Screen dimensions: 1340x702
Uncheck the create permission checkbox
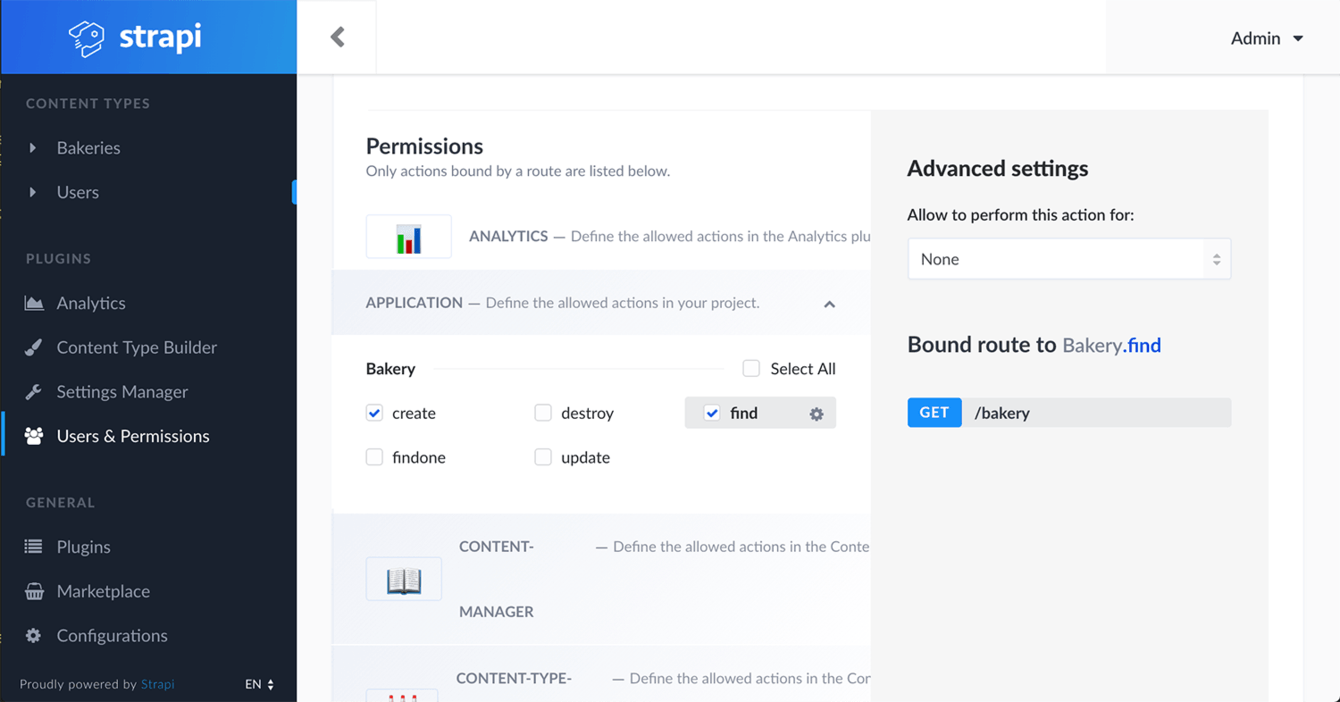click(375, 413)
